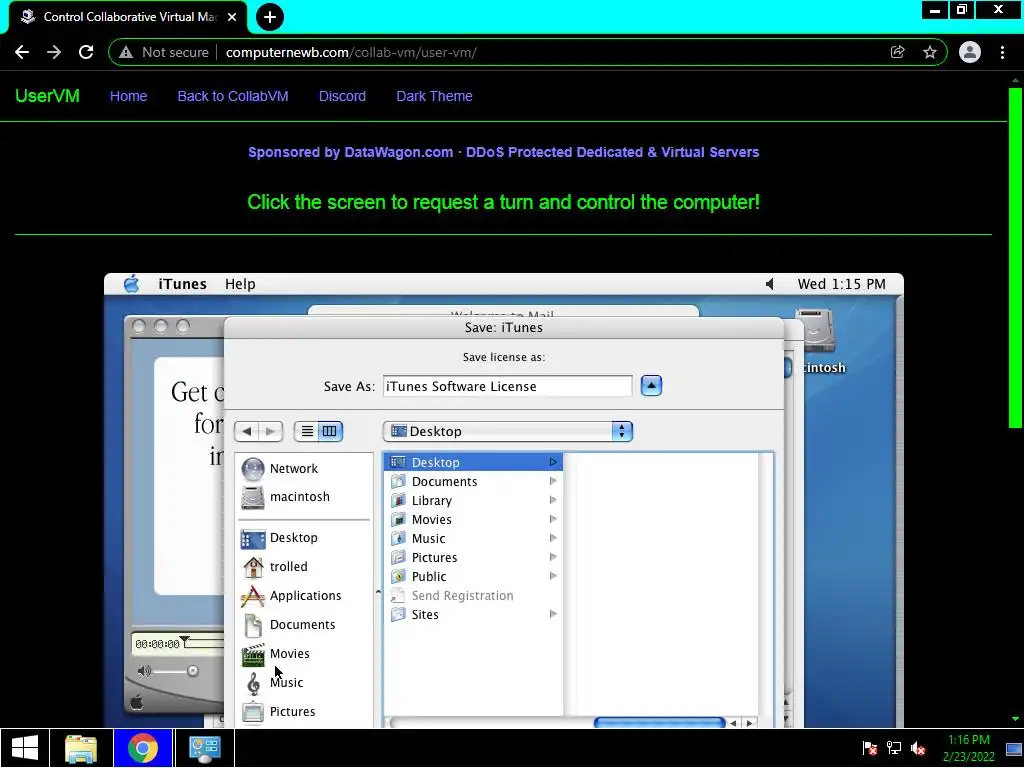Open the macintosh hard drive desktop icon
1024x768 pixels.
[816, 332]
